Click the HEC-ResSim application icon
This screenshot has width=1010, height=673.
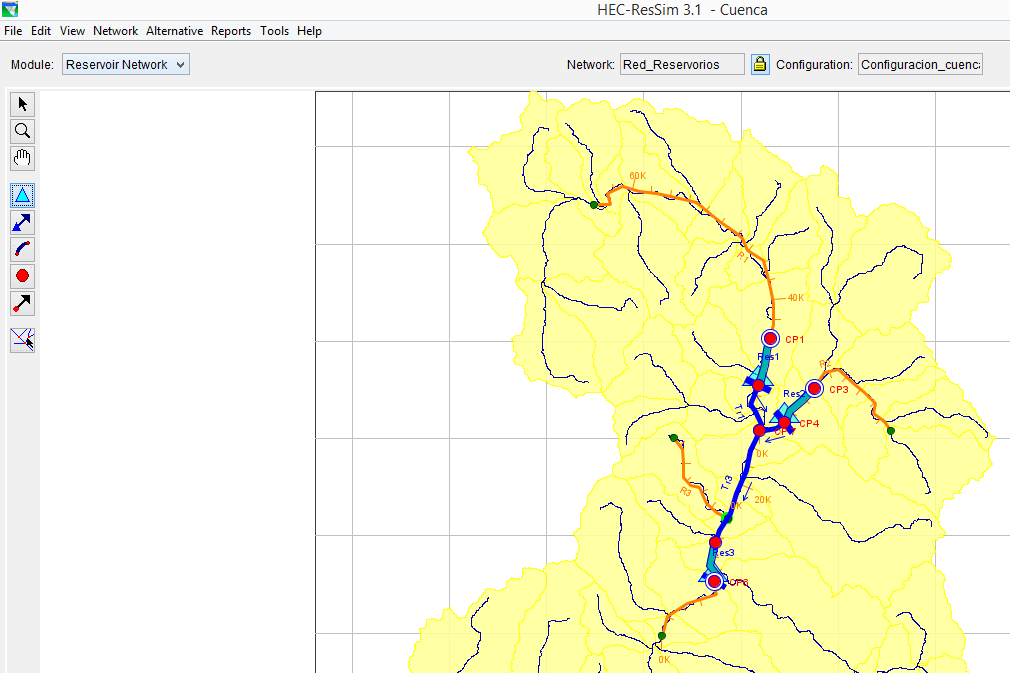tap(10, 9)
